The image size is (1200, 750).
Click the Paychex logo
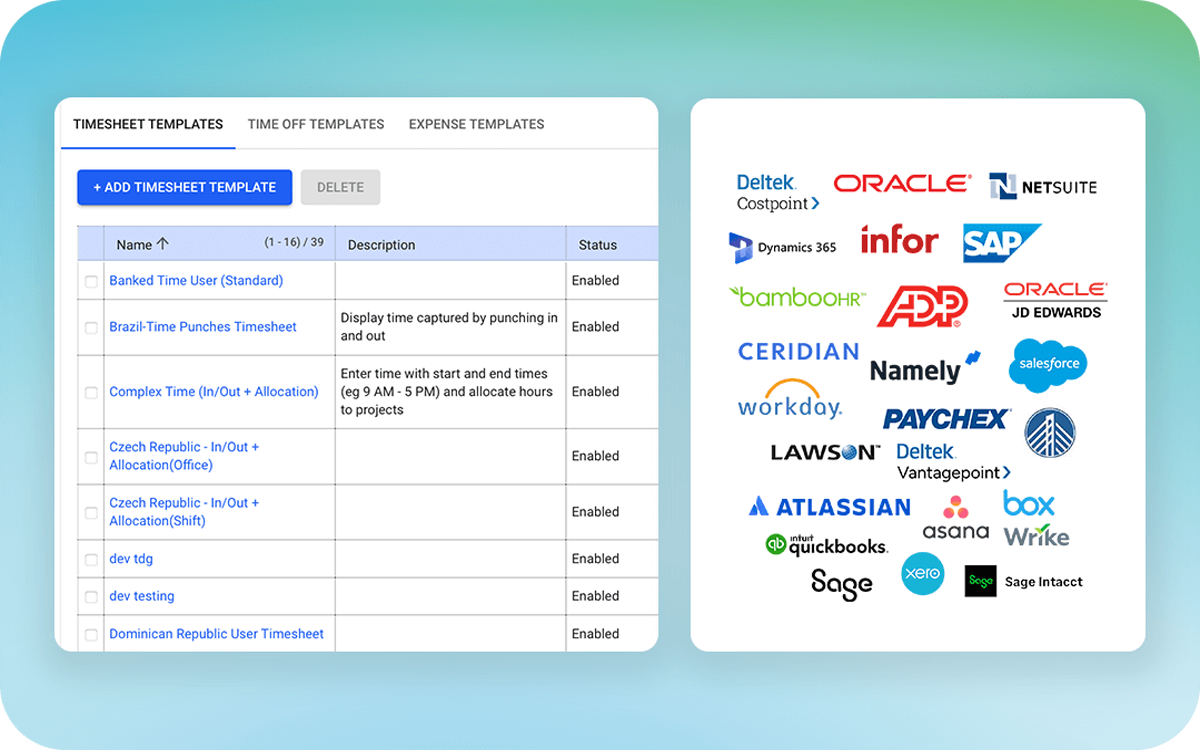(947, 419)
